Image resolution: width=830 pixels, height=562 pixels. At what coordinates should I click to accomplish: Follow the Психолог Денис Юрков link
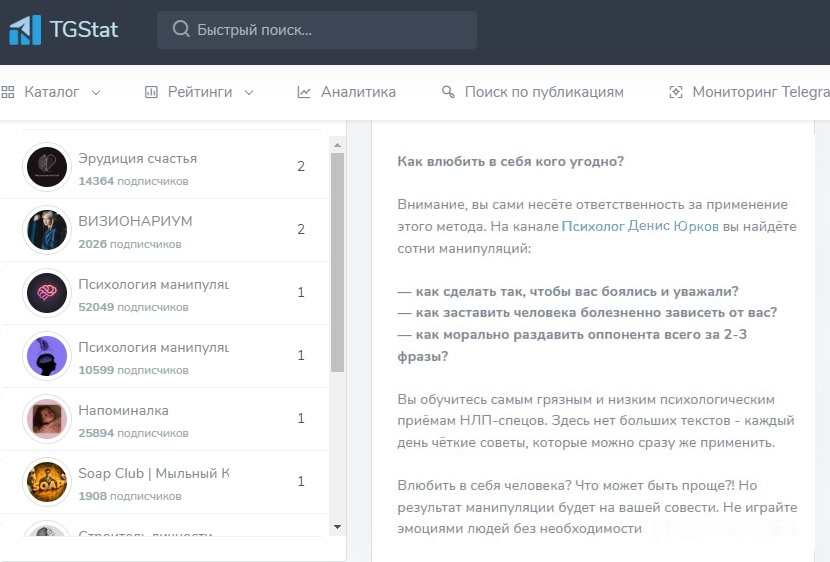click(640, 226)
